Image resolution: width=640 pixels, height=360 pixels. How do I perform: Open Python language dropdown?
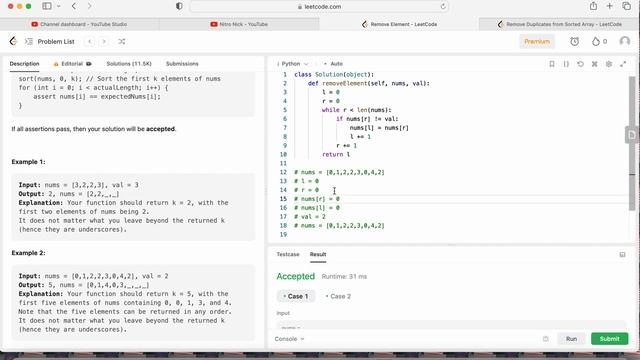click(x=293, y=64)
